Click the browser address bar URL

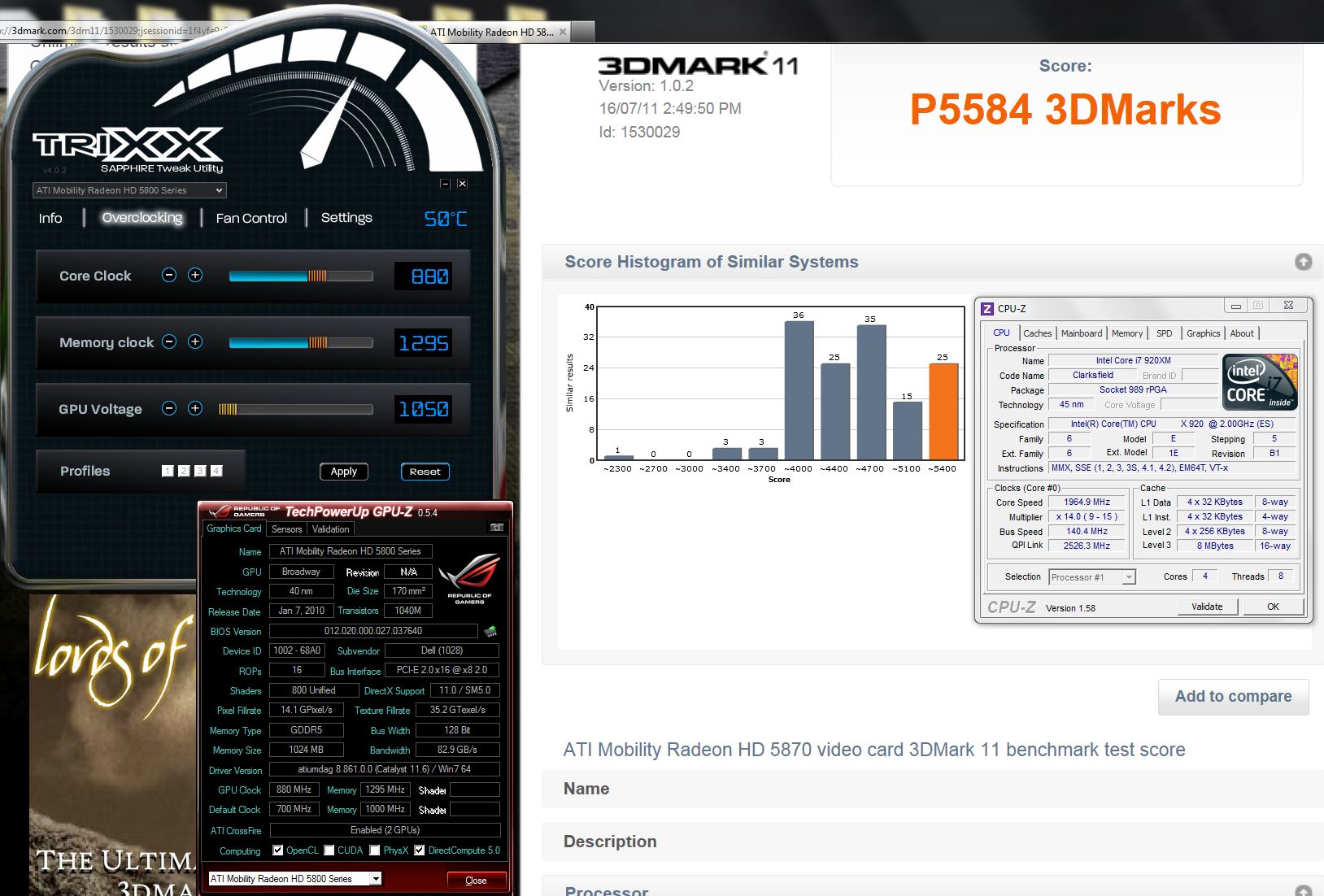(114, 31)
